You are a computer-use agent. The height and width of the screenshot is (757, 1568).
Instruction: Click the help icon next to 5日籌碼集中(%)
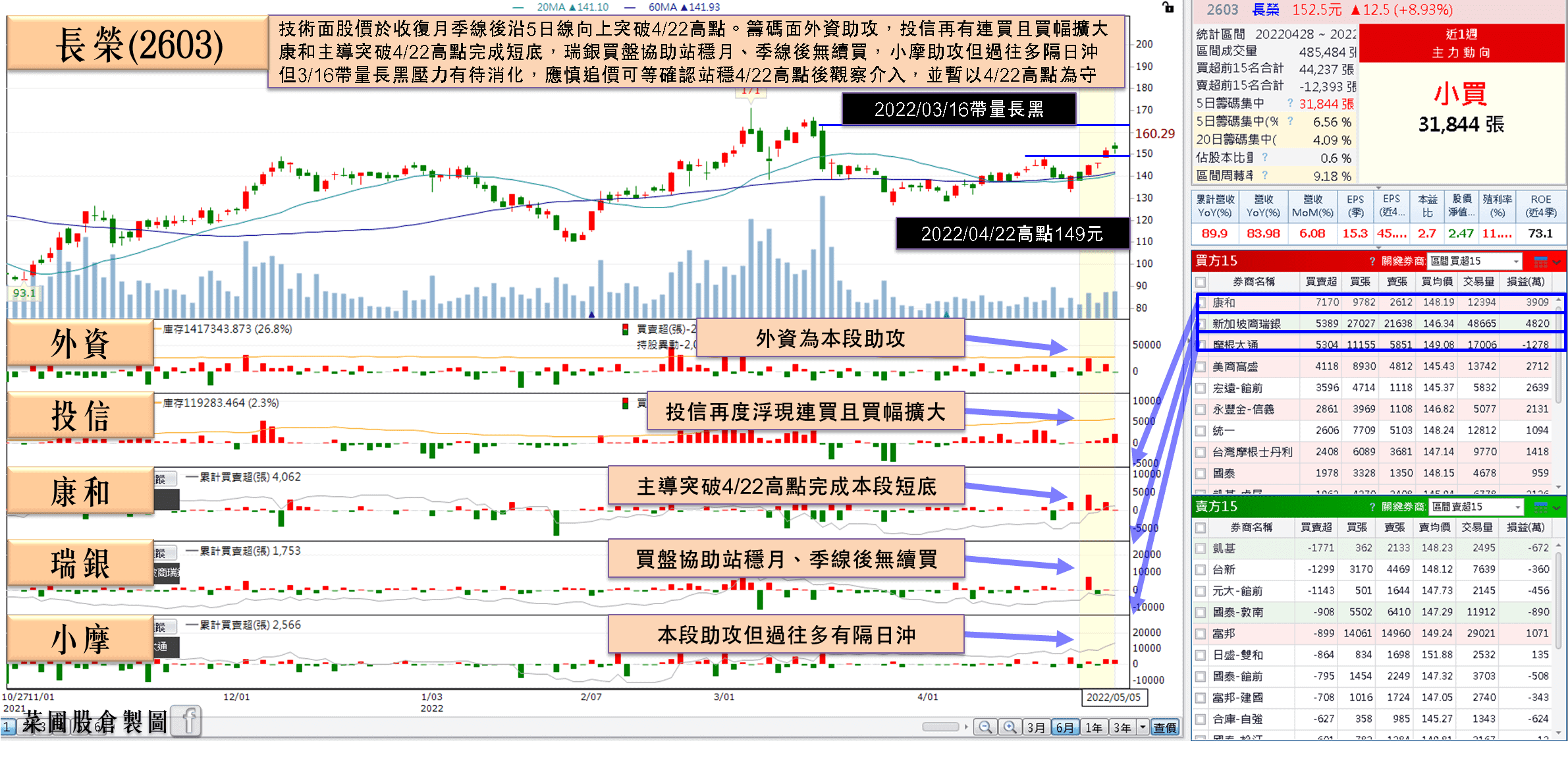[x=1290, y=121]
